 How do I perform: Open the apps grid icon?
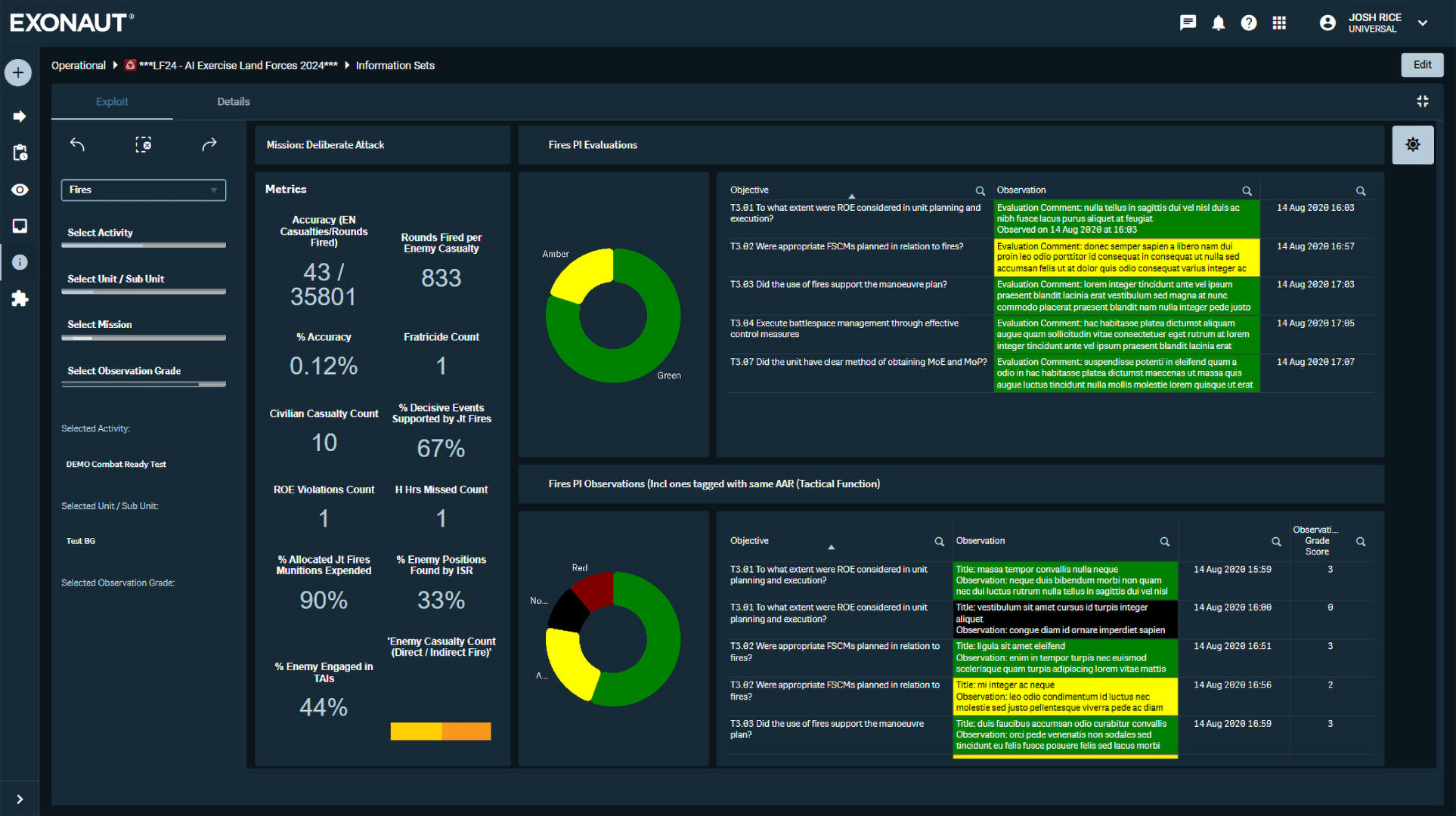1279,23
